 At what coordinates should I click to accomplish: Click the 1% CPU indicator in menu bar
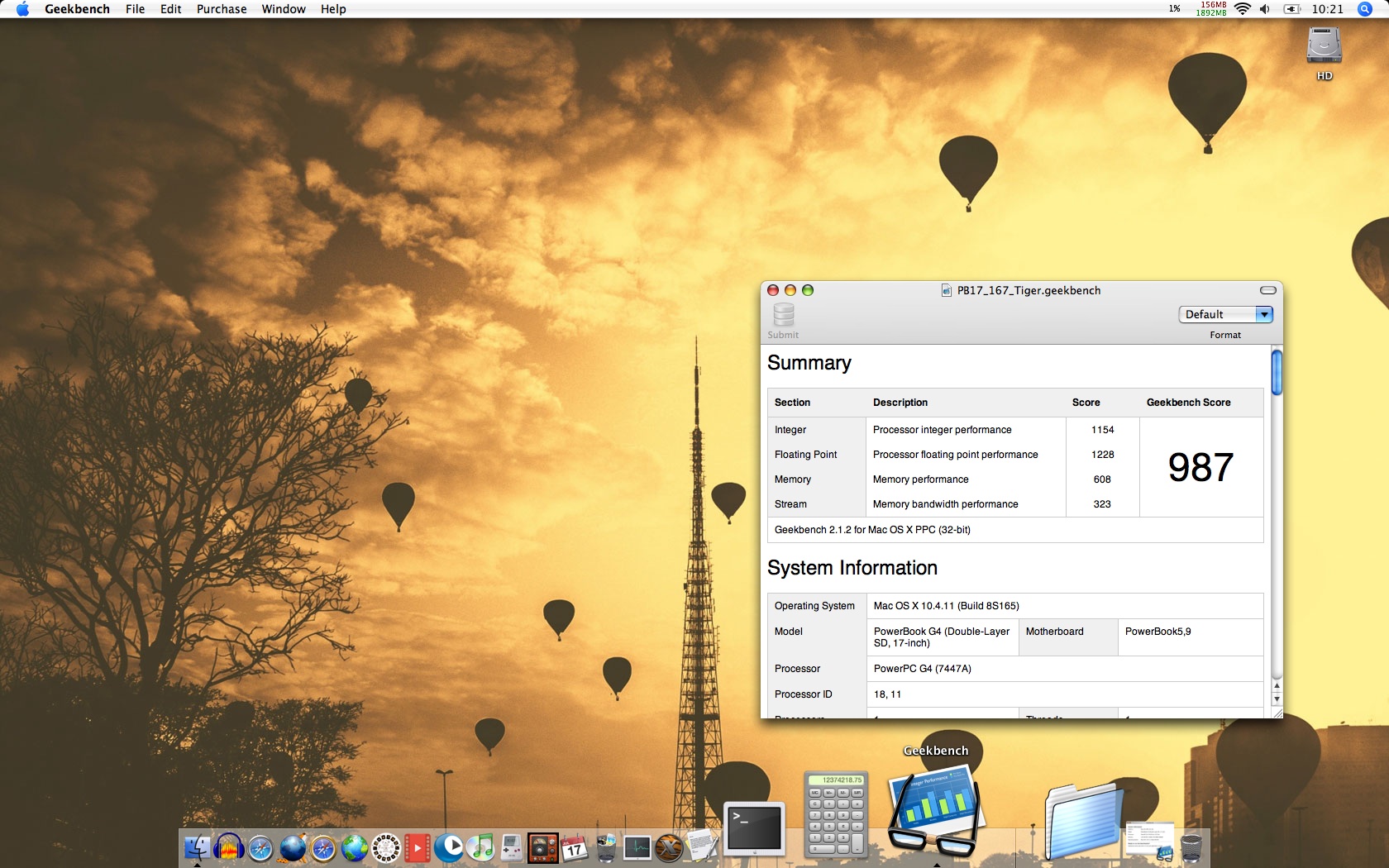(x=1174, y=9)
